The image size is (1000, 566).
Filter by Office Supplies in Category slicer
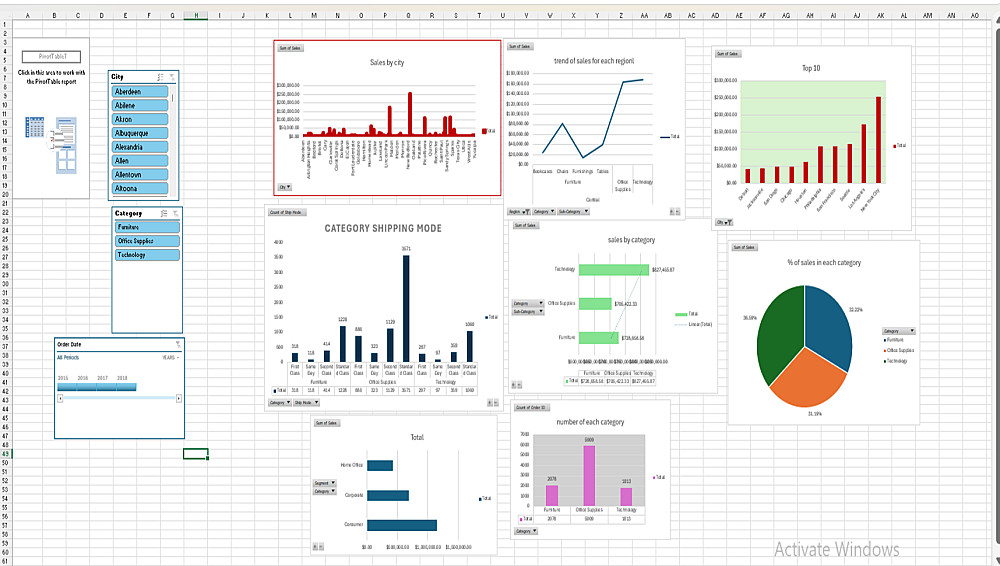point(147,241)
